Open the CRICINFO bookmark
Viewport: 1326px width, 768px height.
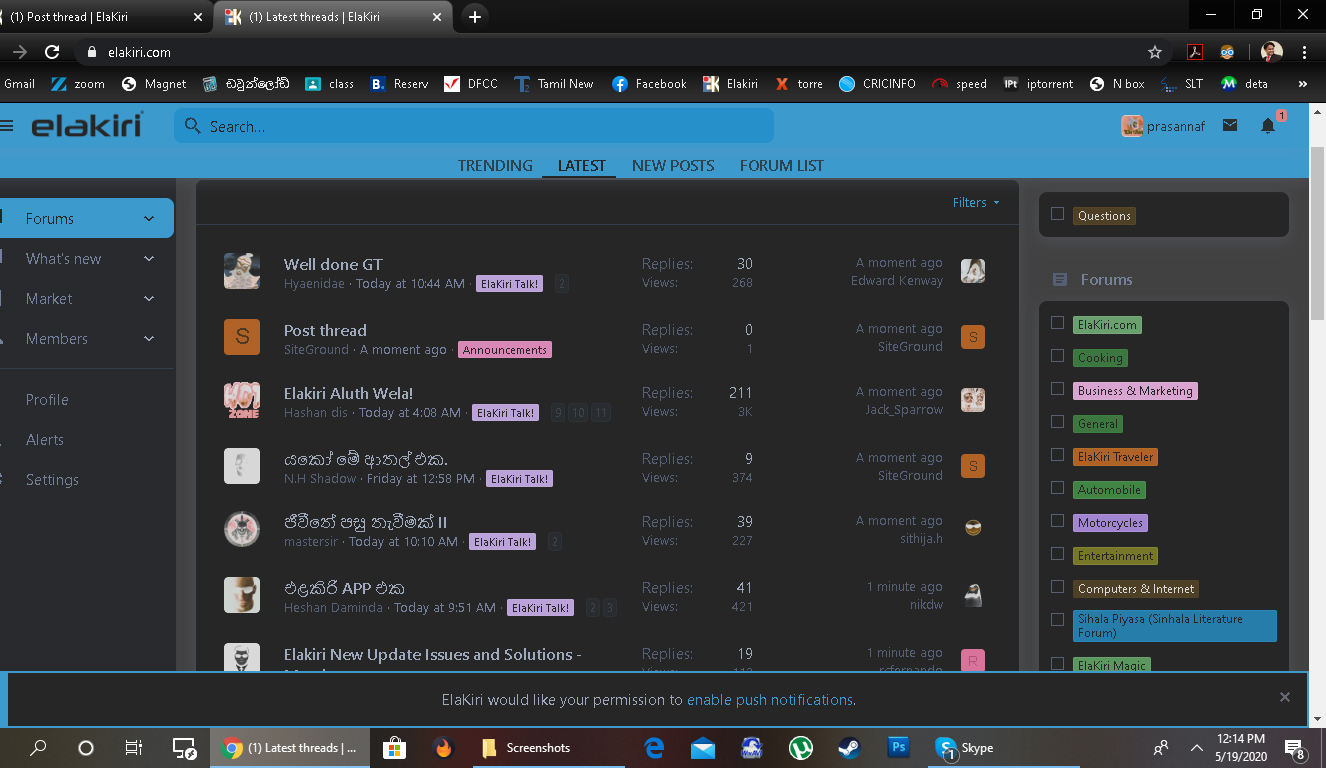tap(877, 84)
